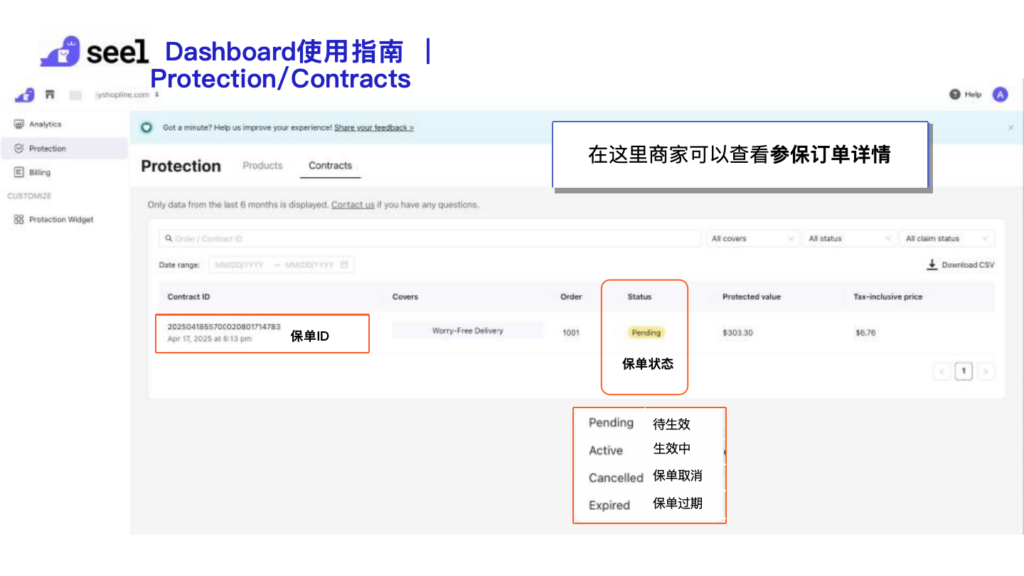Expand the All claim status dropdown

tap(947, 239)
